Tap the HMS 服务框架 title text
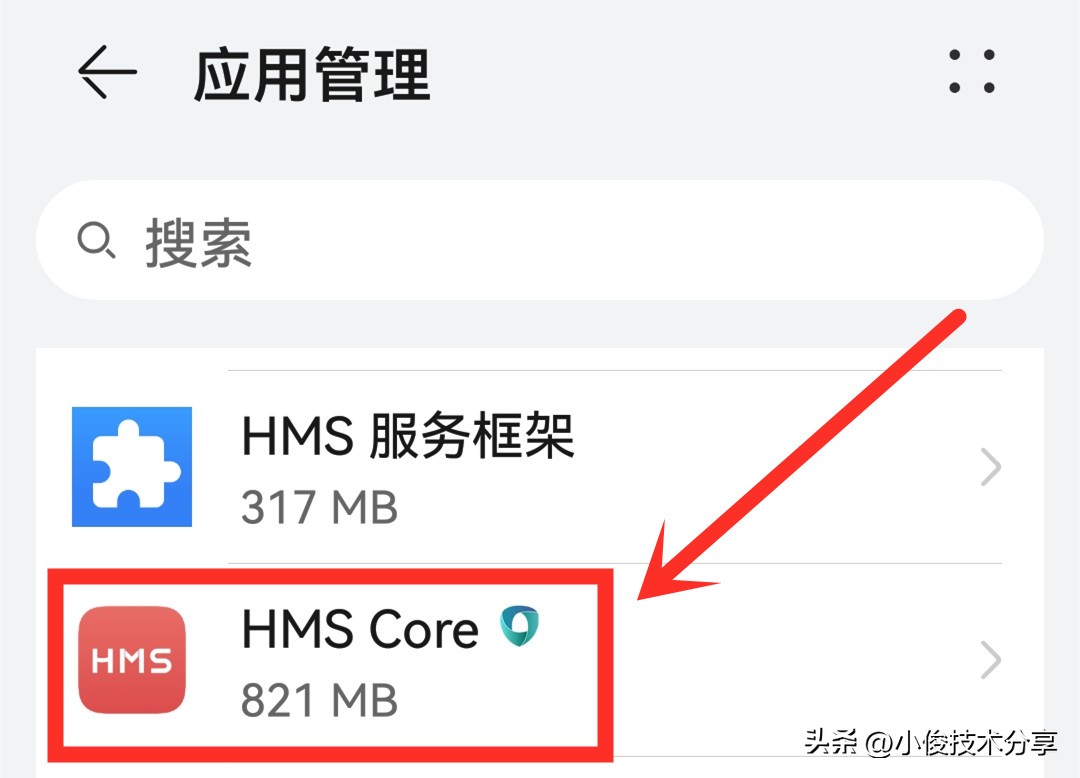This screenshot has width=1080, height=778. coord(408,436)
